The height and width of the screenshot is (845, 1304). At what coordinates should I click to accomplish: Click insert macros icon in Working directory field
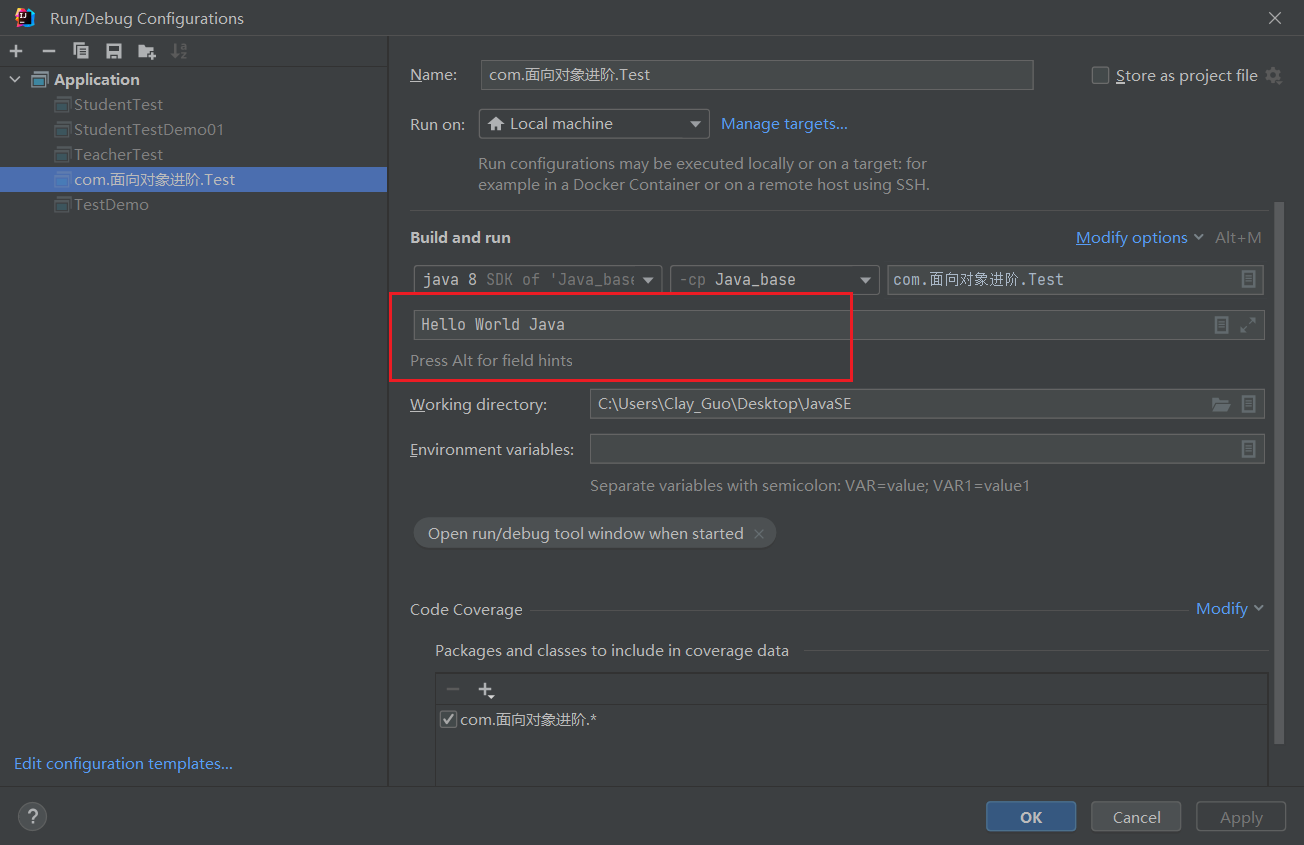pos(1248,405)
